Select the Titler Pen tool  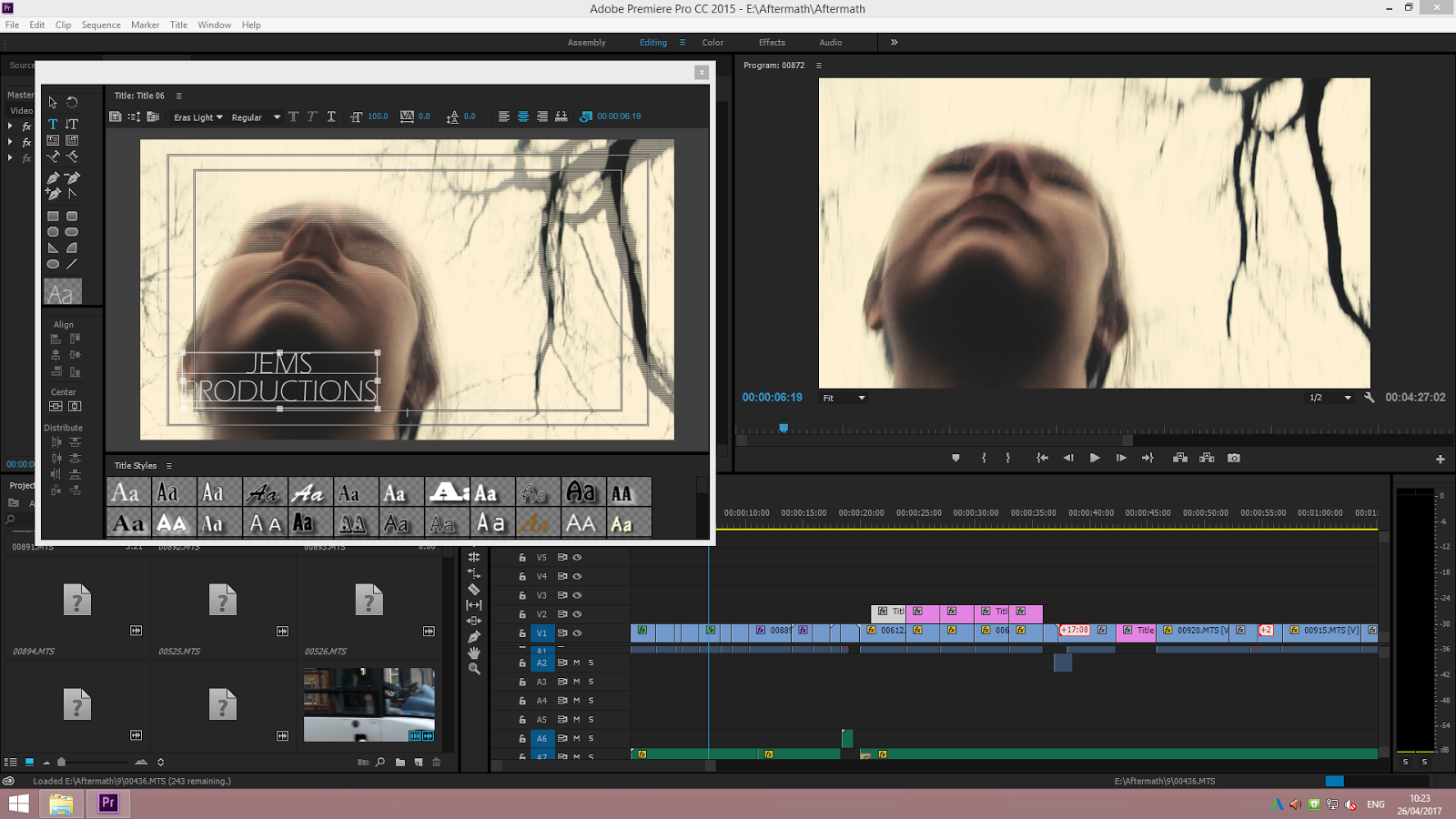coord(53,177)
